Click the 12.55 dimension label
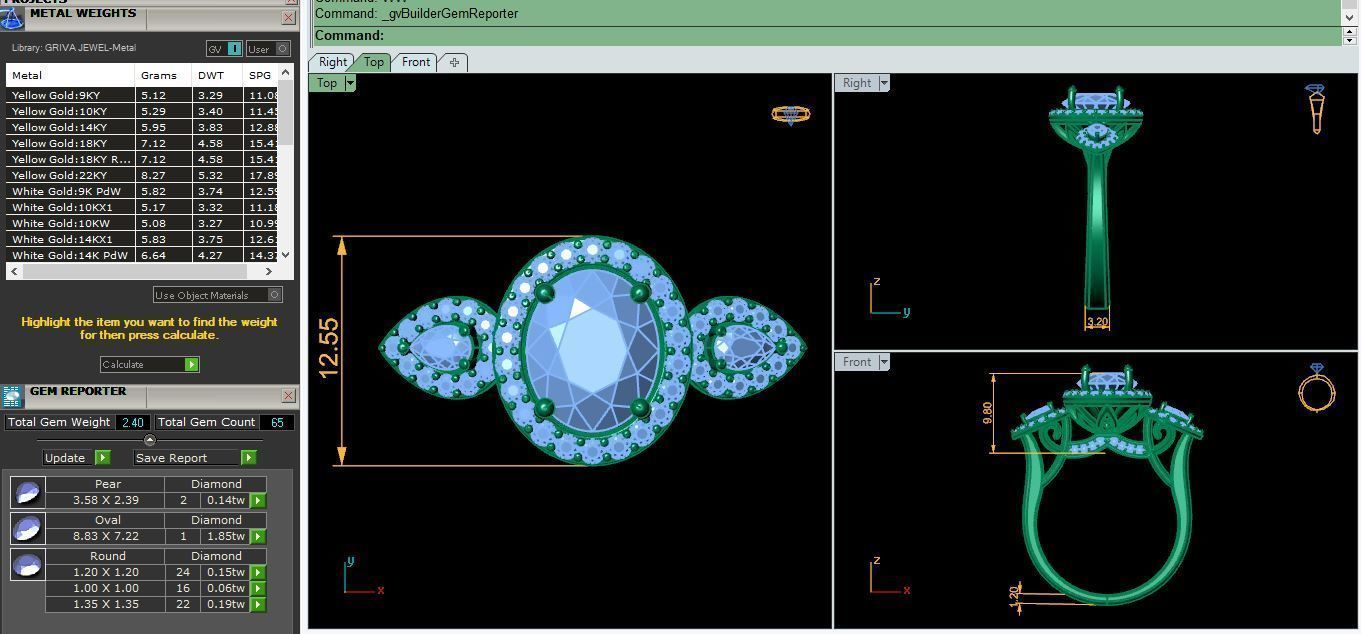The width and height of the screenshot is (1361, 634). pyautogui.click(x=328, y=348)
